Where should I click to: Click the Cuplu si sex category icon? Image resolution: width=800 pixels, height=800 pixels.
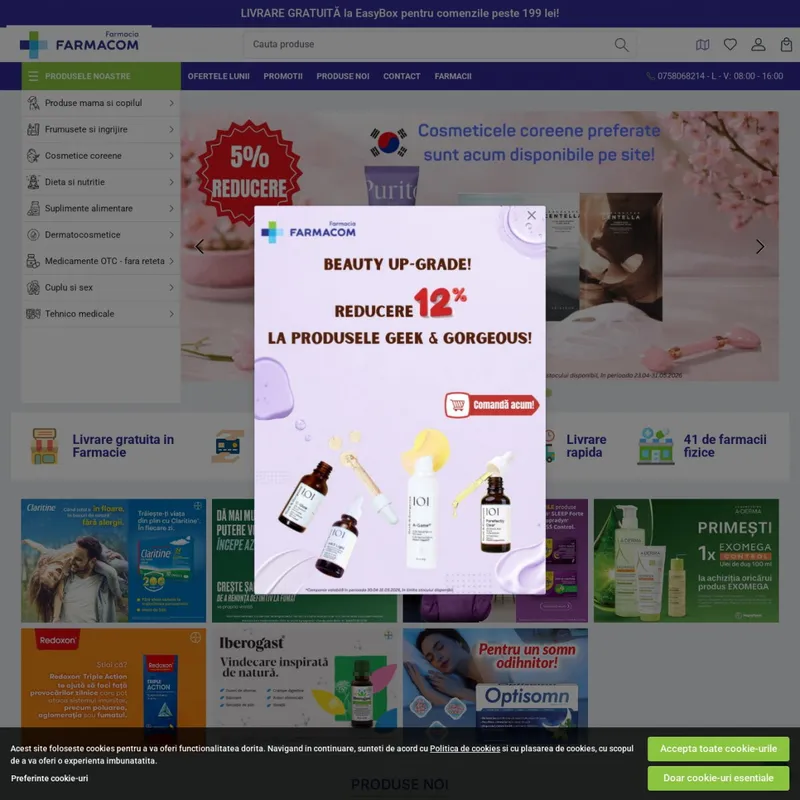tap(33, 287)
